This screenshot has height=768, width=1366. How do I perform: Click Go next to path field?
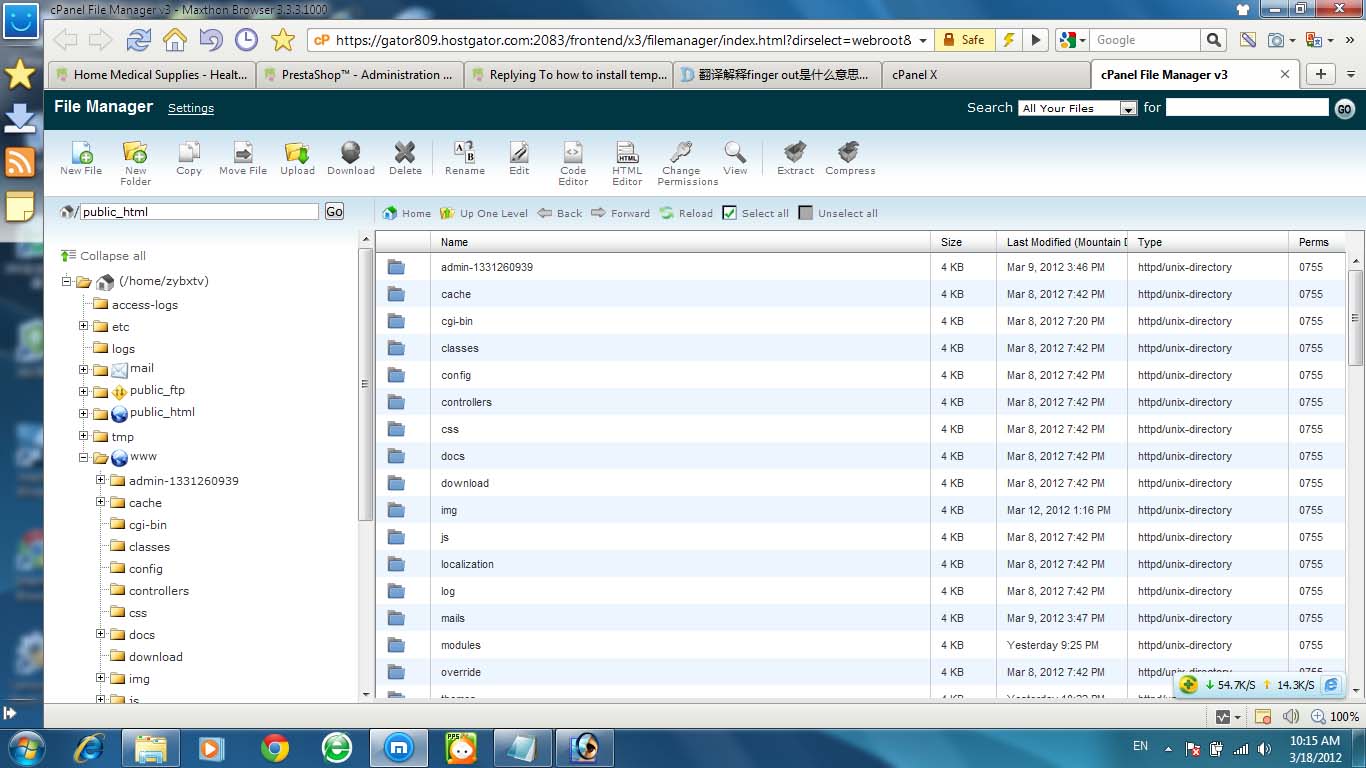click(x=334, y=212)
